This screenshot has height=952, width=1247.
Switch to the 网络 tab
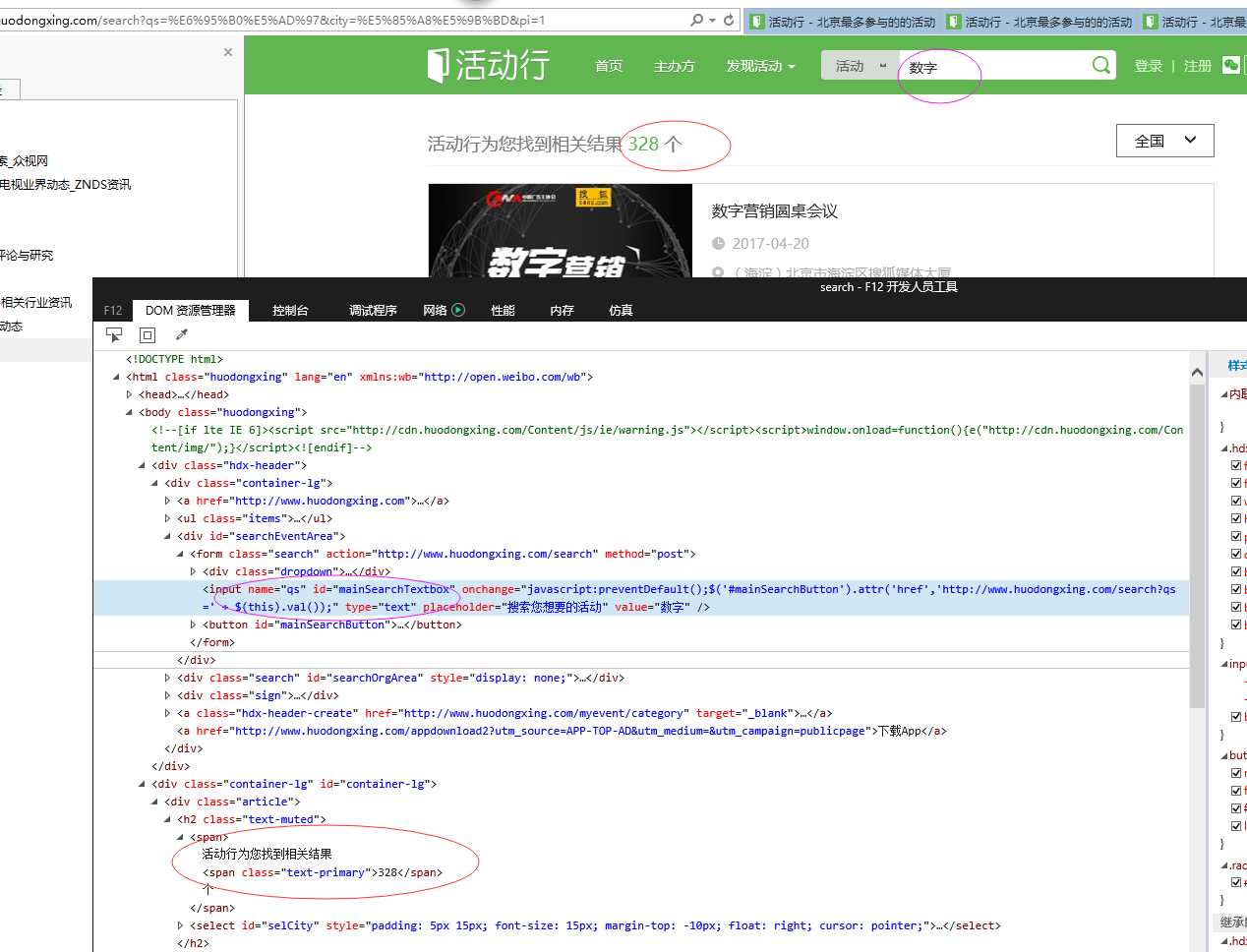coord(435,310)
